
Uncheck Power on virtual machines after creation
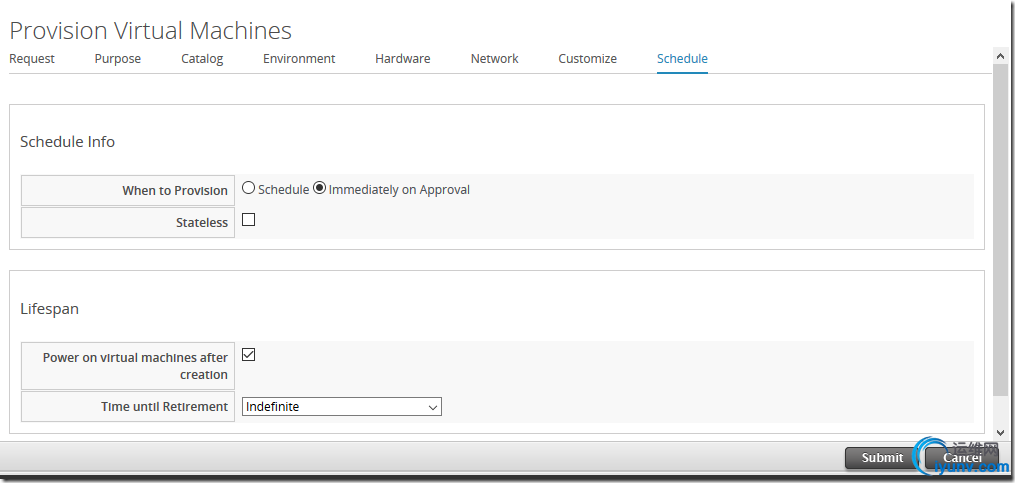[x=249, y=355]
